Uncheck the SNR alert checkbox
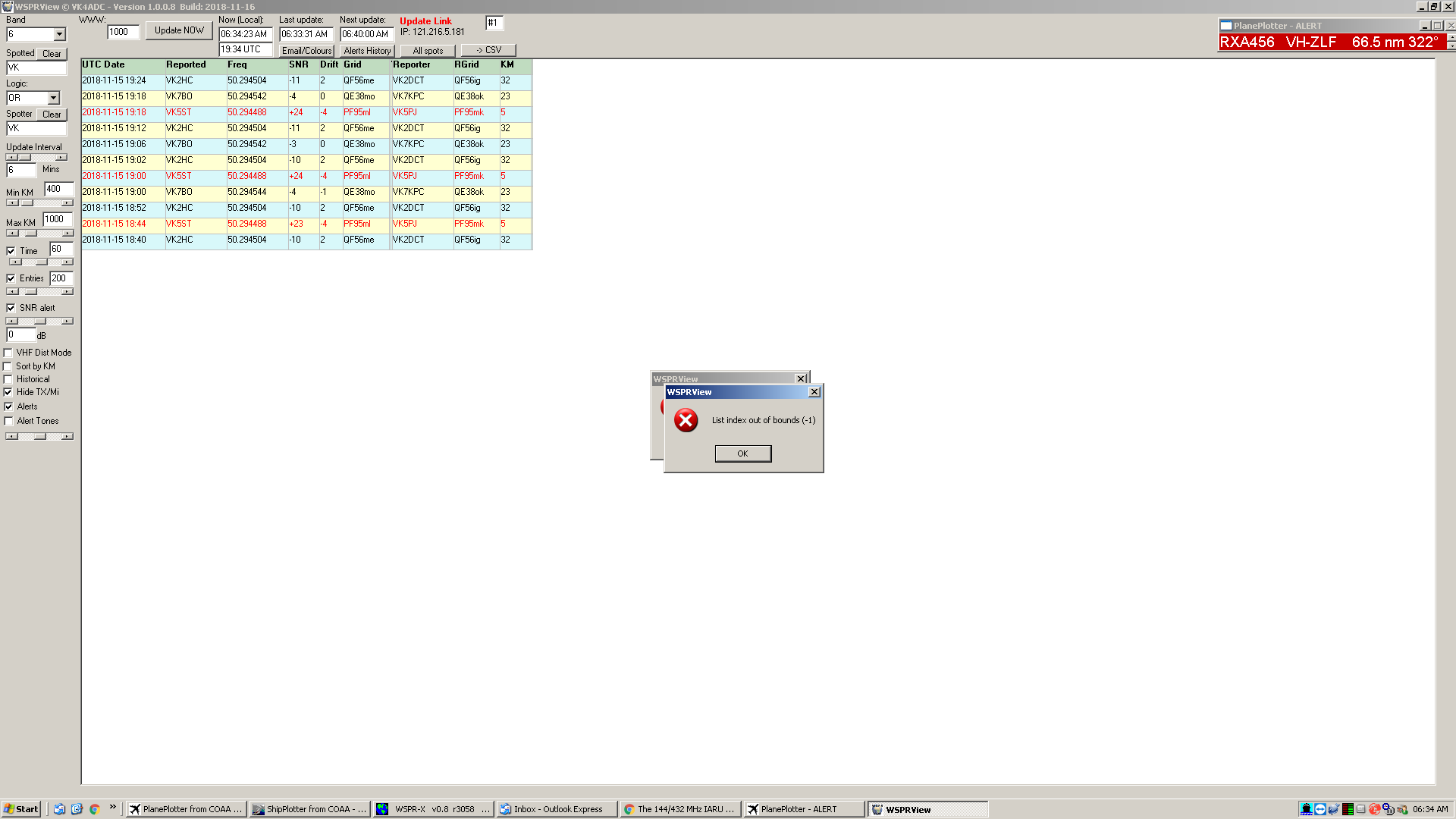Image resolution: width=1456 pixels, height=819 pixels. [x=11, y=308]
